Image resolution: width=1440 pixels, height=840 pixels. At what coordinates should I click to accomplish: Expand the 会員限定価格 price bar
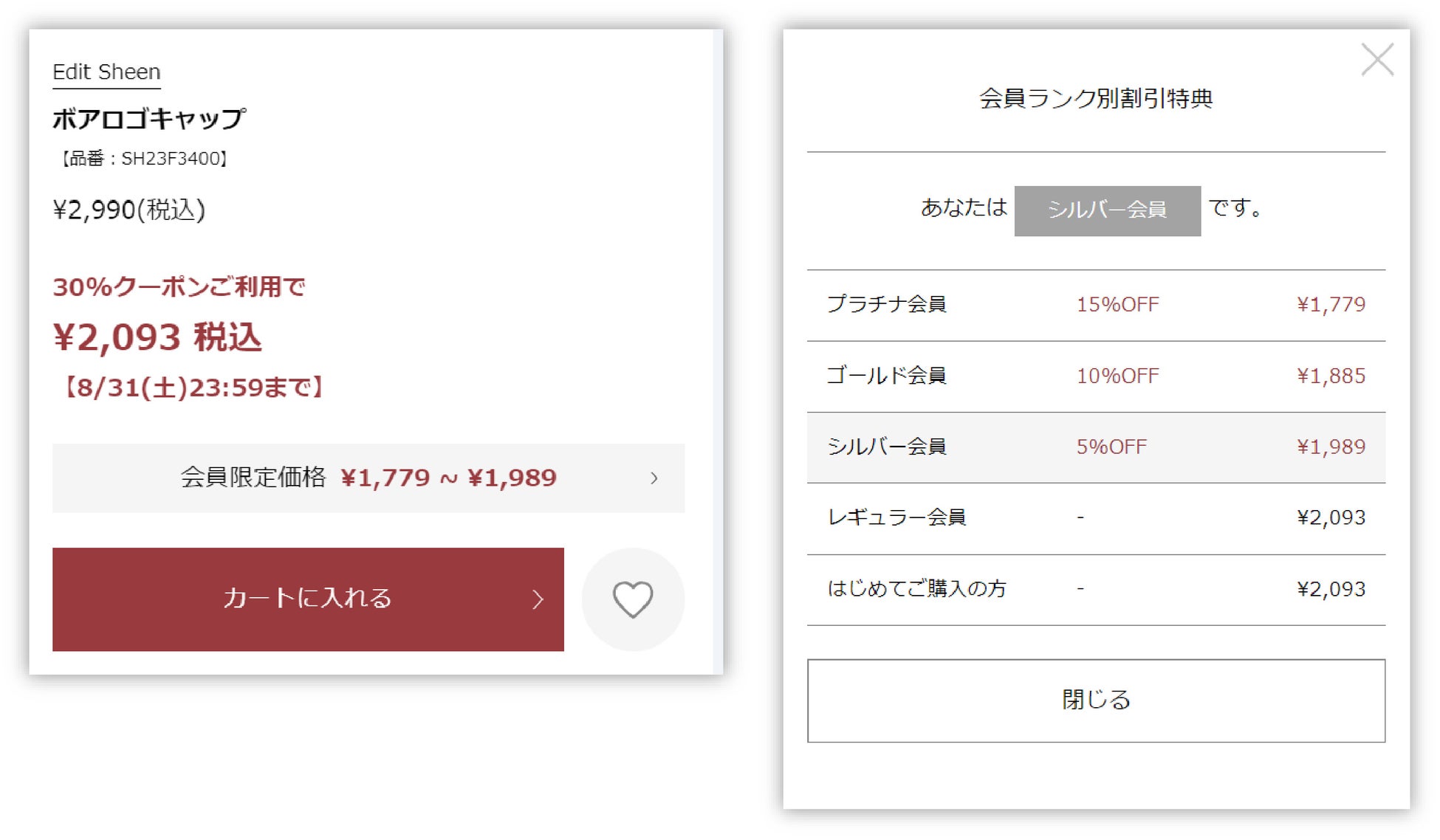pyautogui.click(x=368, y=478)
